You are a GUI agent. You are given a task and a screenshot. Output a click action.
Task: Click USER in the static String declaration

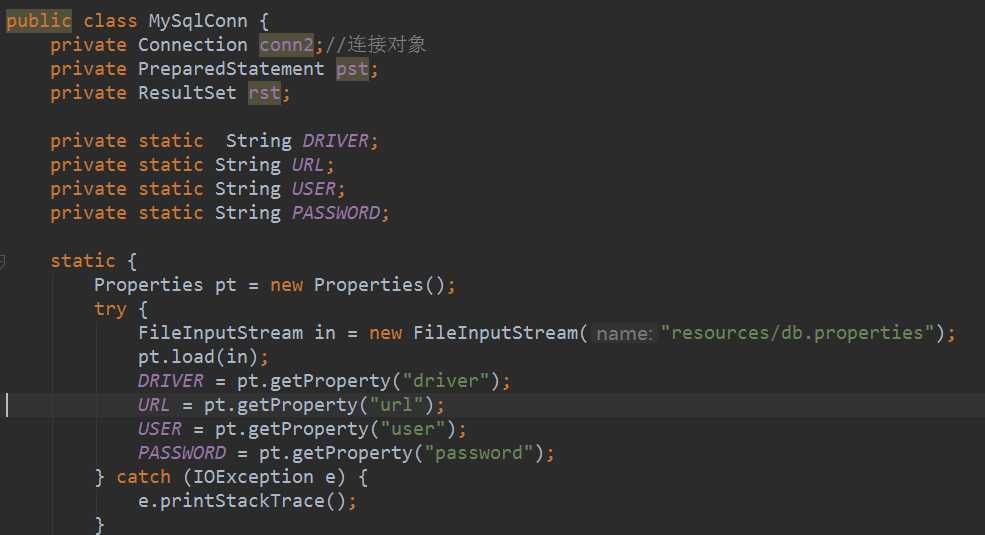(x=313, y=188)
